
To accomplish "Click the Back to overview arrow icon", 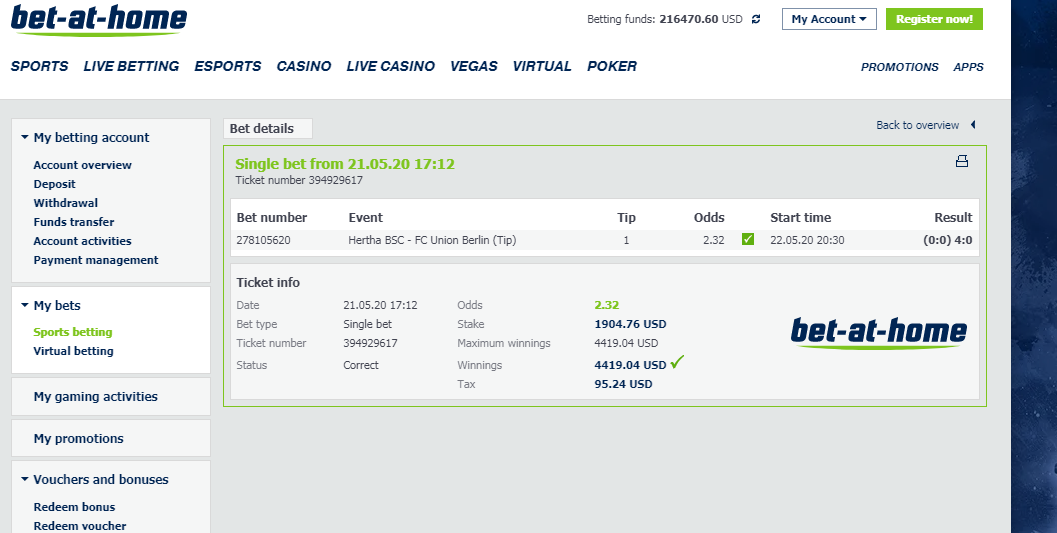I will click(973, 125).
